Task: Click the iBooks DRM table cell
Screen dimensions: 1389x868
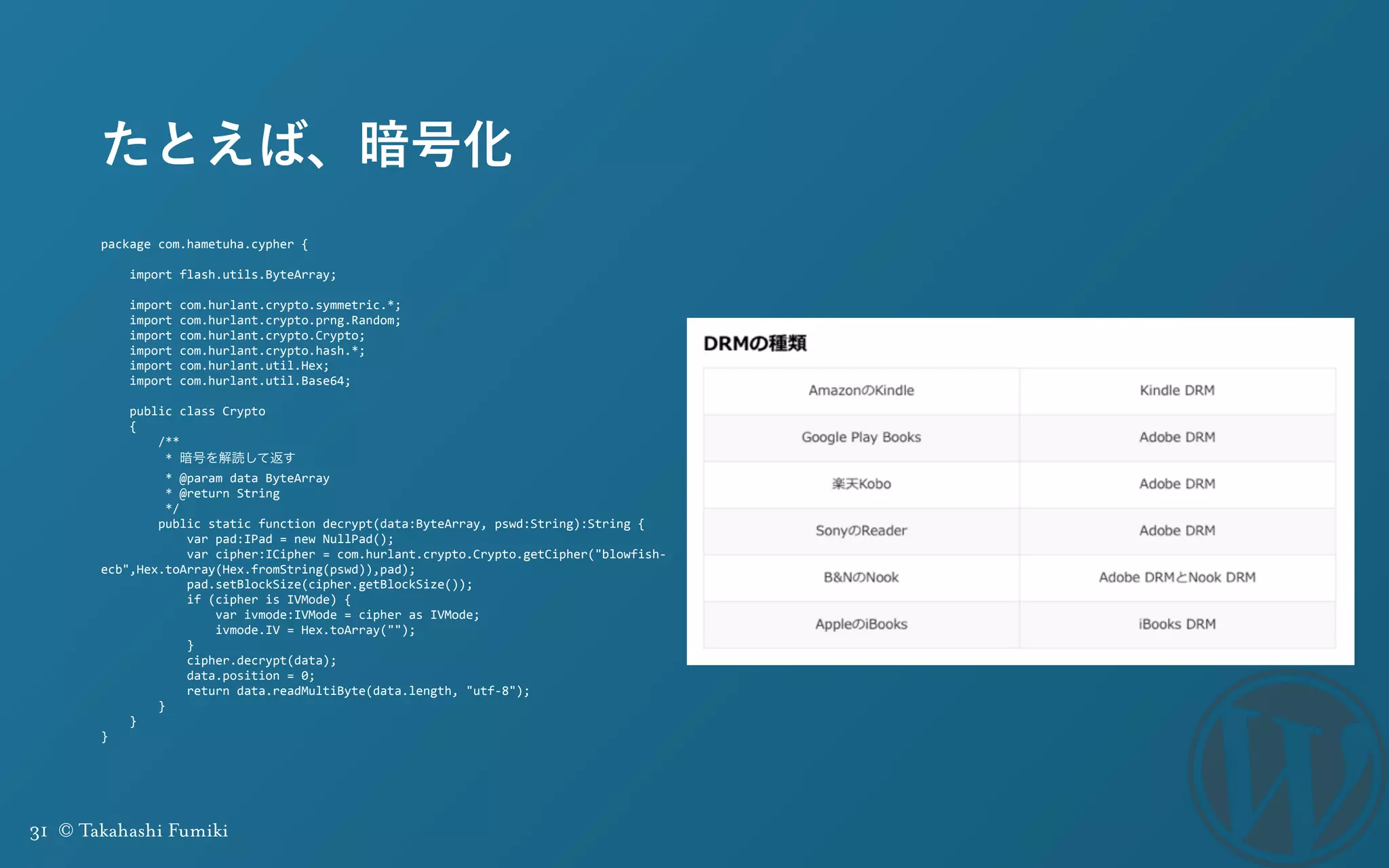Action: coord(1177,625)
